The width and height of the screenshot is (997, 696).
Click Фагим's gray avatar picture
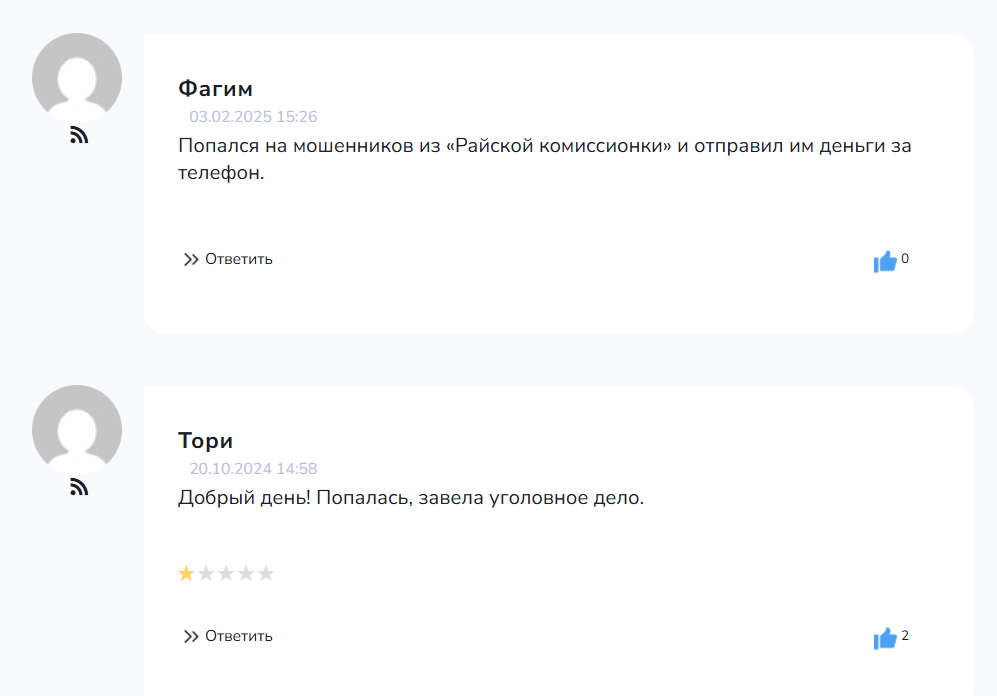pyautogui.click(x=77, y=78)
